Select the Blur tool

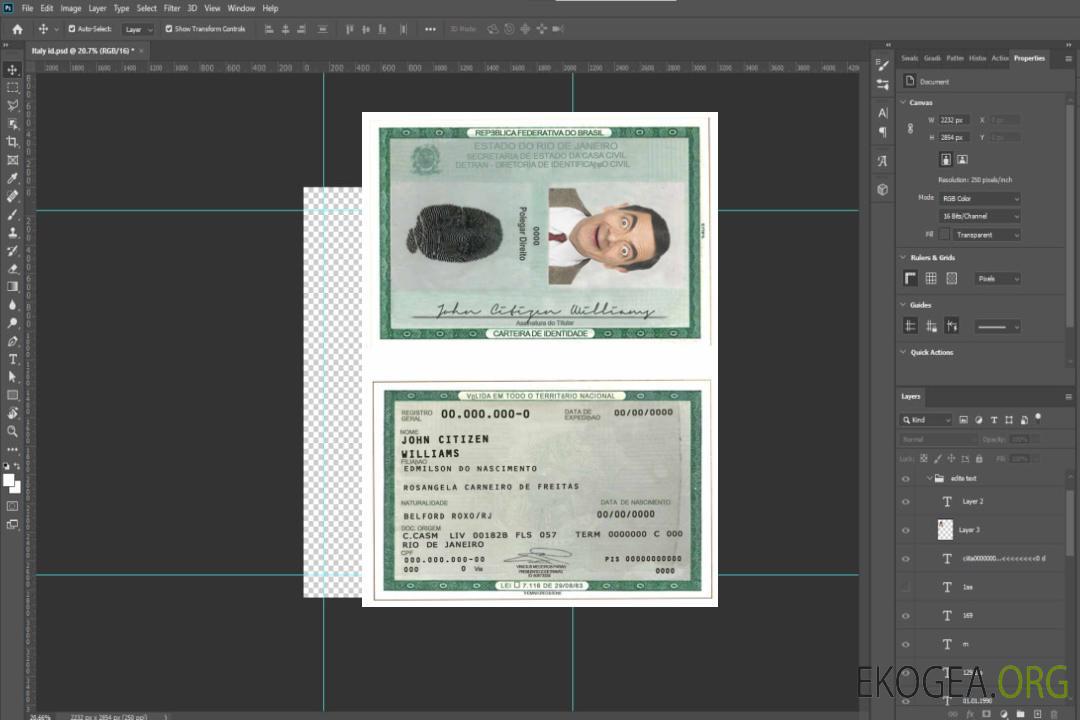tap(12, 305)
